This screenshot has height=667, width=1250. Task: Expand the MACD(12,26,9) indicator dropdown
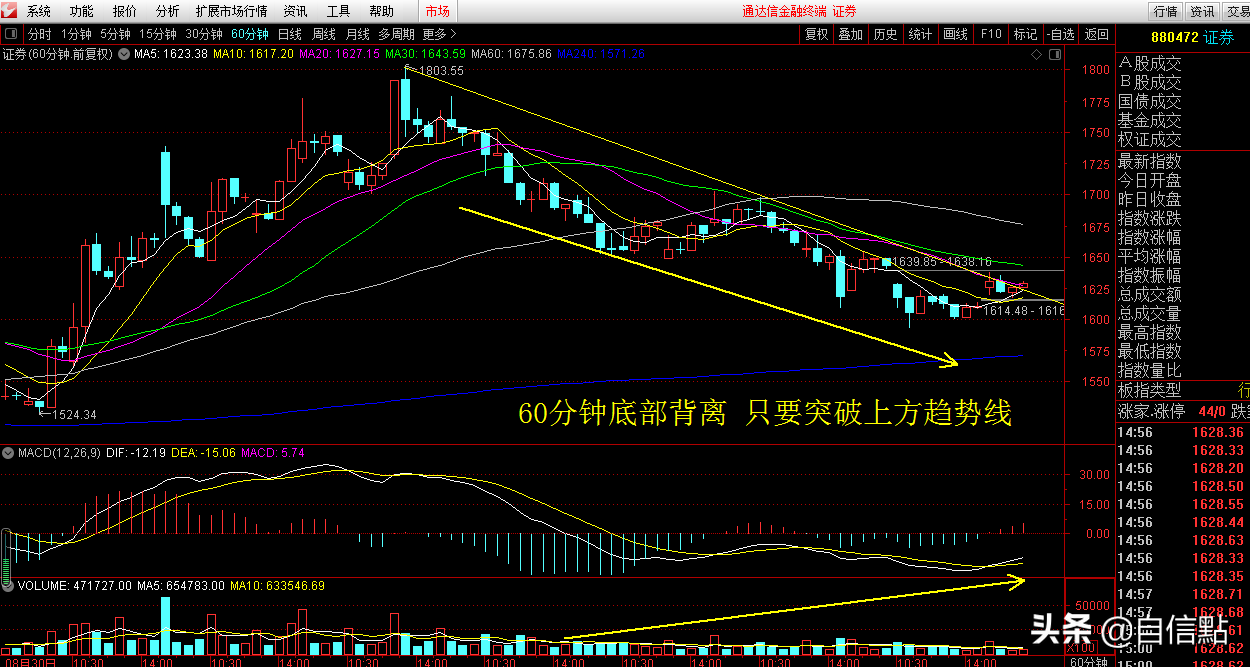[9, 453]
